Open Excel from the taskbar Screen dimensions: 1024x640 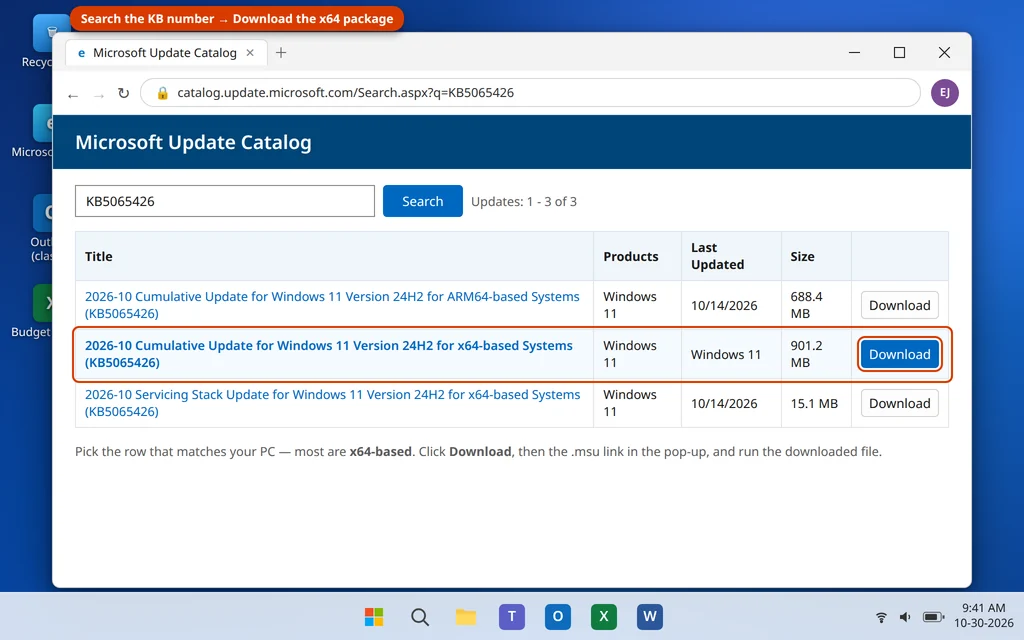[603, 616]
